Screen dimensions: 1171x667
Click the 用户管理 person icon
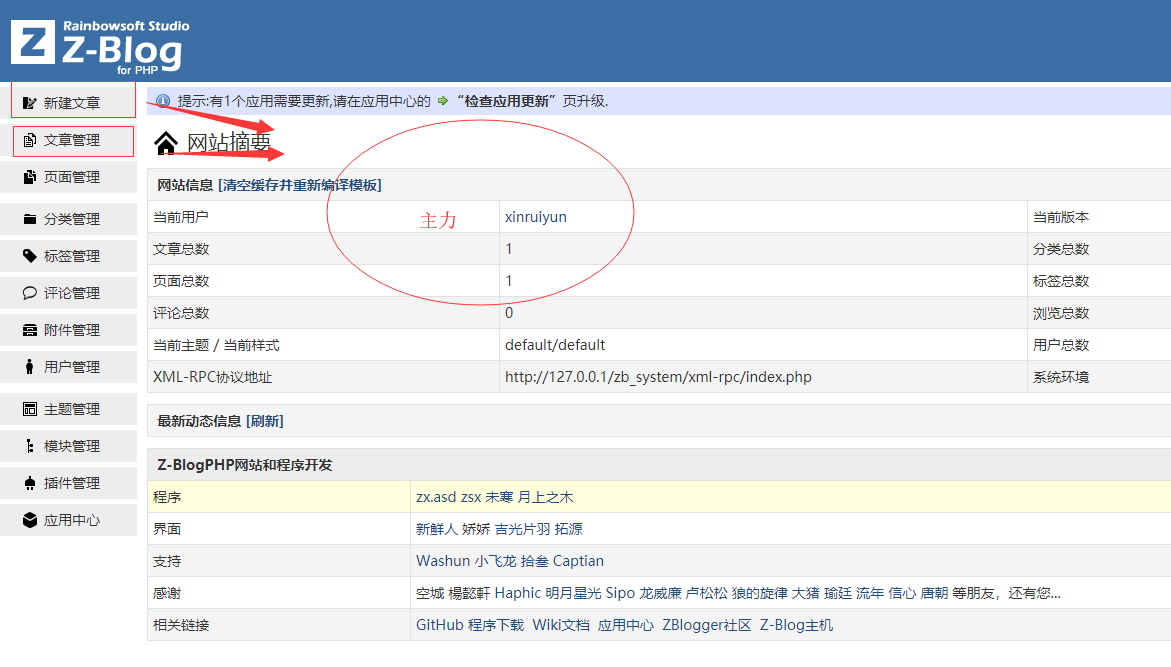click(30, 367)
